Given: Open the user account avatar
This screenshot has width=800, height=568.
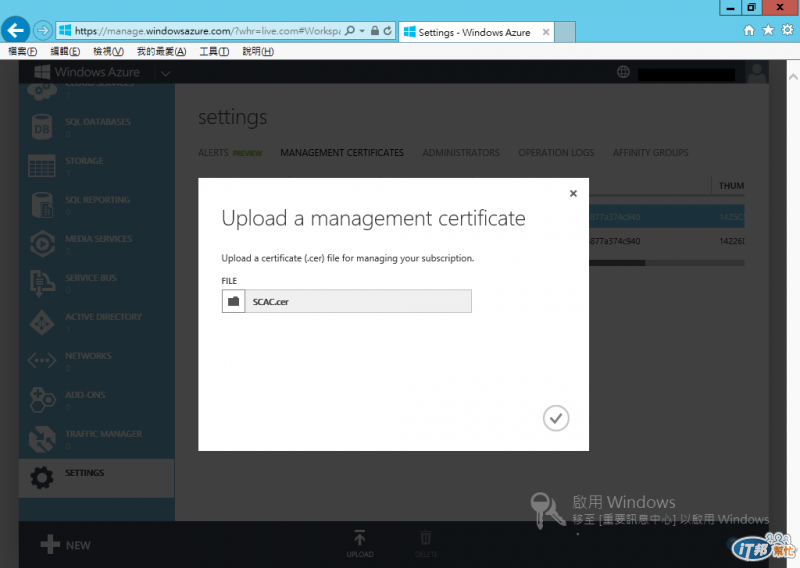Looking at the screenshot, I should pos(757,72).
